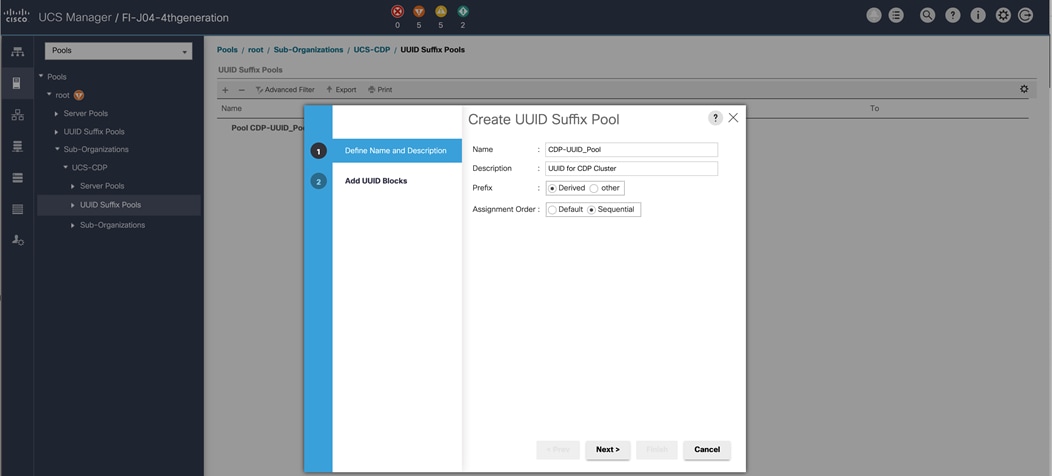This screenshot has width=1052, height=476.
Task: Open the SAN sidebar icon
Action: point(18,146)
